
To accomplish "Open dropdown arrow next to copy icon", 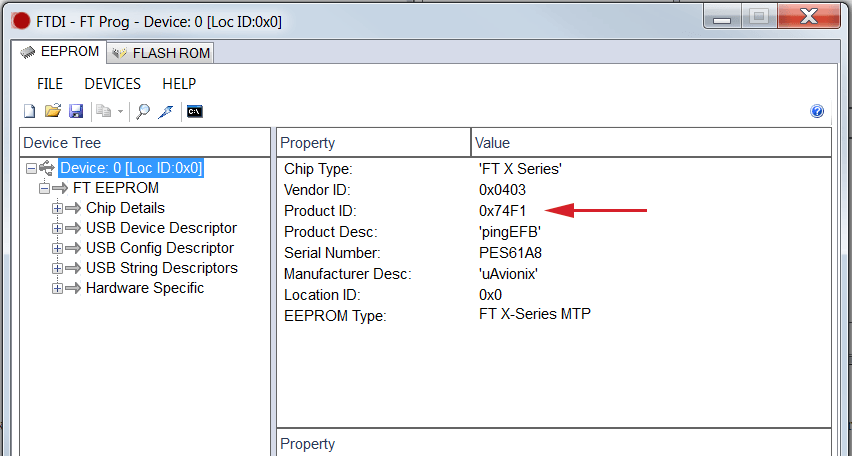I will point(120,112).
